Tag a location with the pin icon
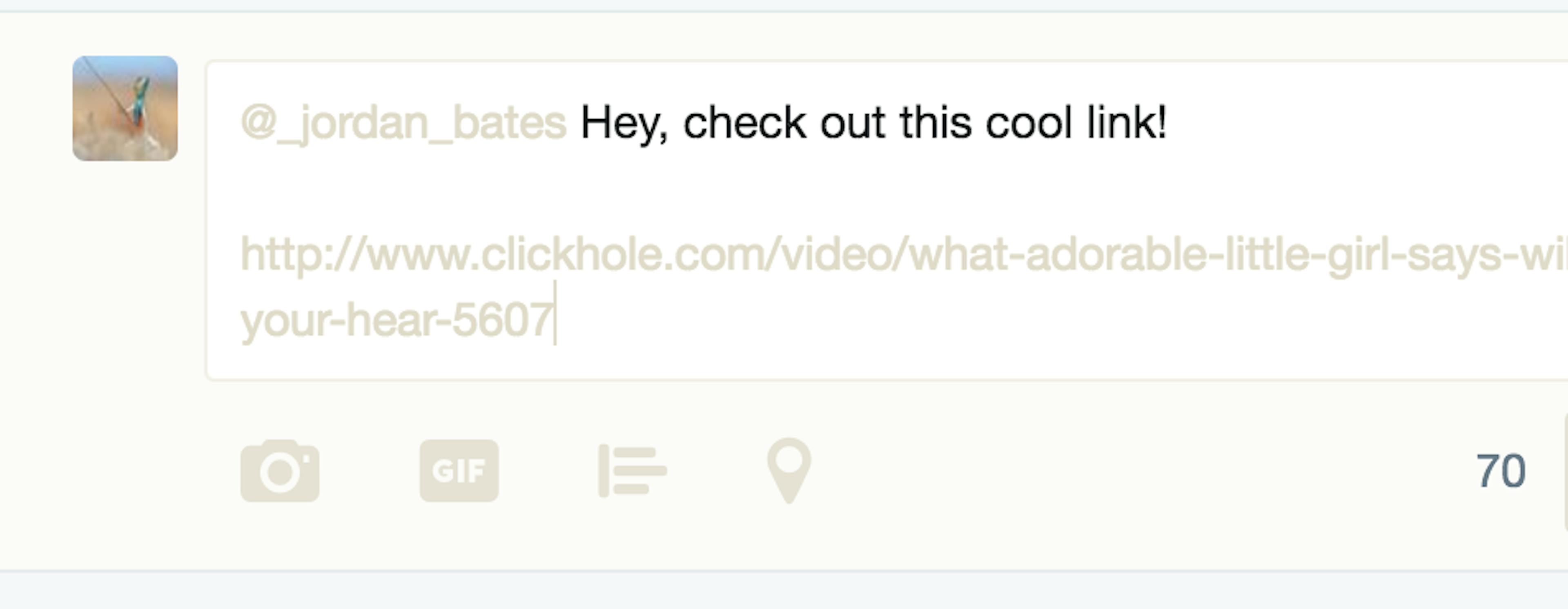The width and height of the screenshot is (1568, 609). tap(789, 471)
